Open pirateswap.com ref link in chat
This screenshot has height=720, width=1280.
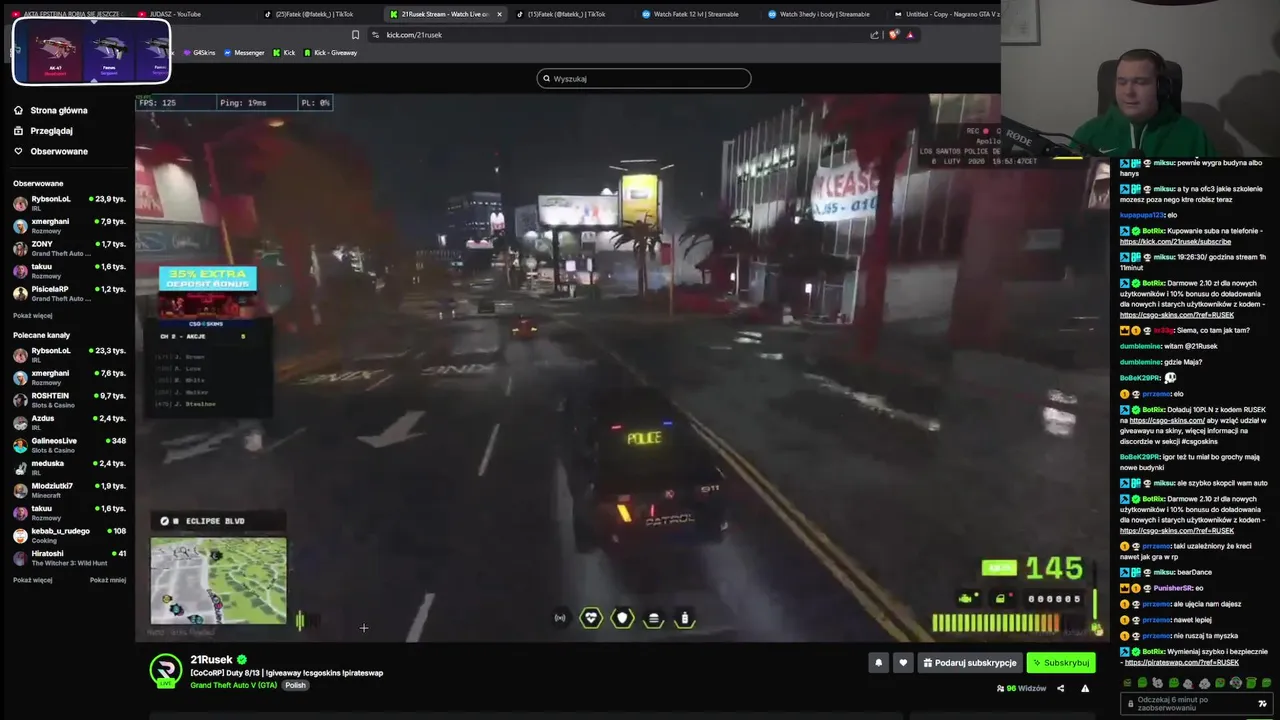1182,662
